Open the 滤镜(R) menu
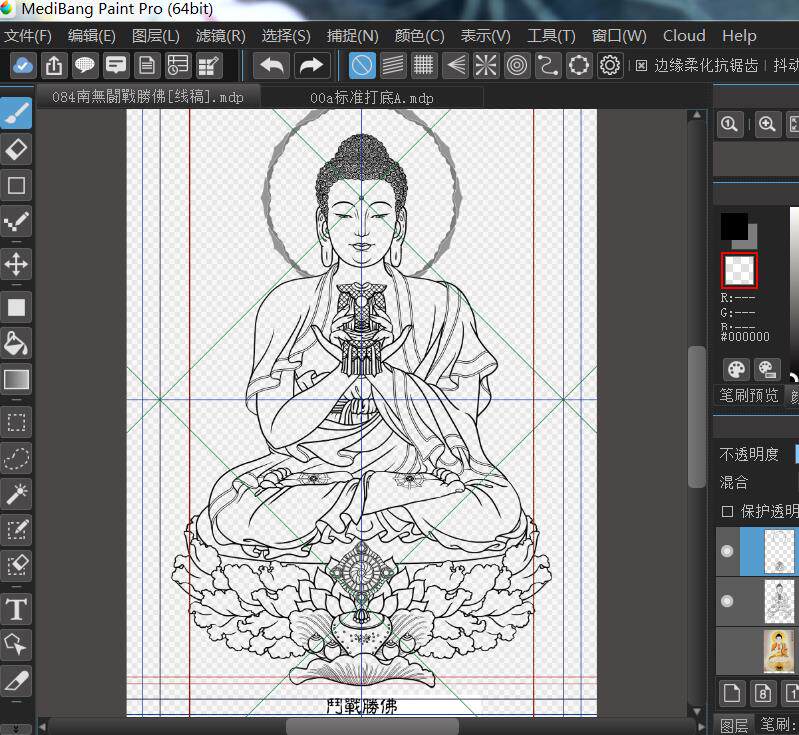 click(x=221, y=36)
